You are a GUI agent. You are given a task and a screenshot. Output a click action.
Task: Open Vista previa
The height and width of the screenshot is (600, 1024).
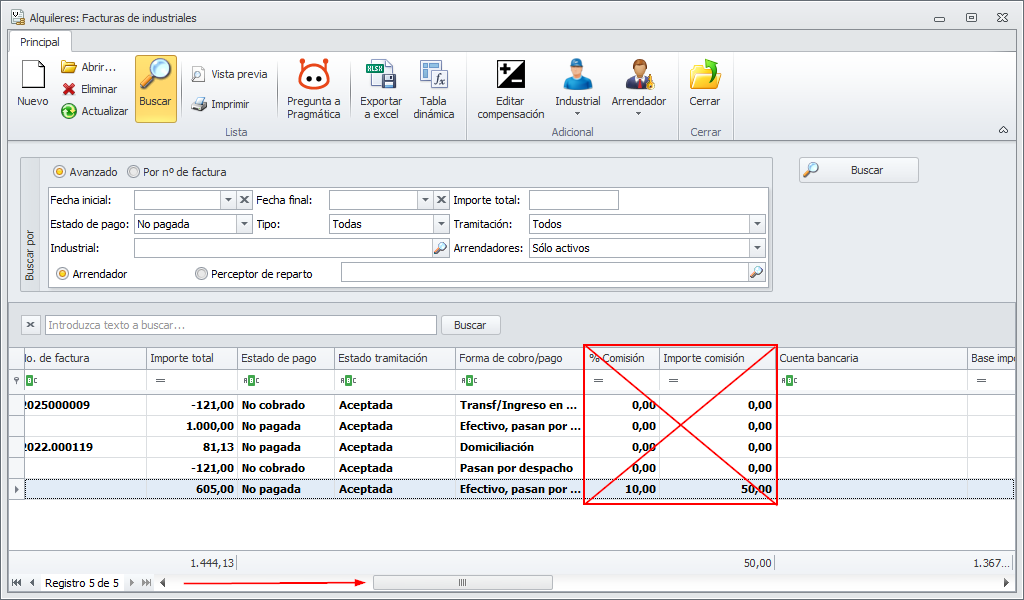(229, 74)
